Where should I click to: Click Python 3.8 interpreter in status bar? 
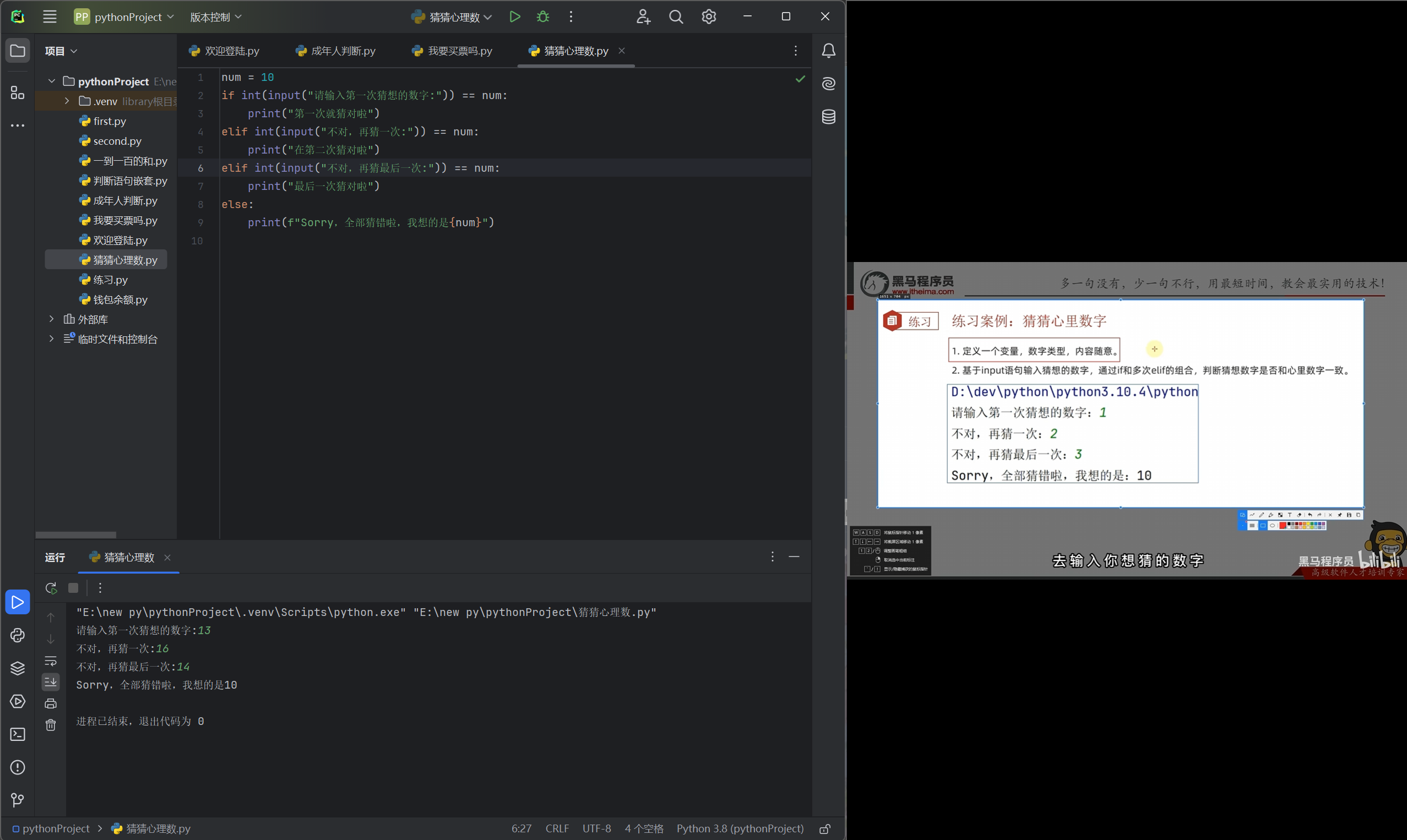740,828
